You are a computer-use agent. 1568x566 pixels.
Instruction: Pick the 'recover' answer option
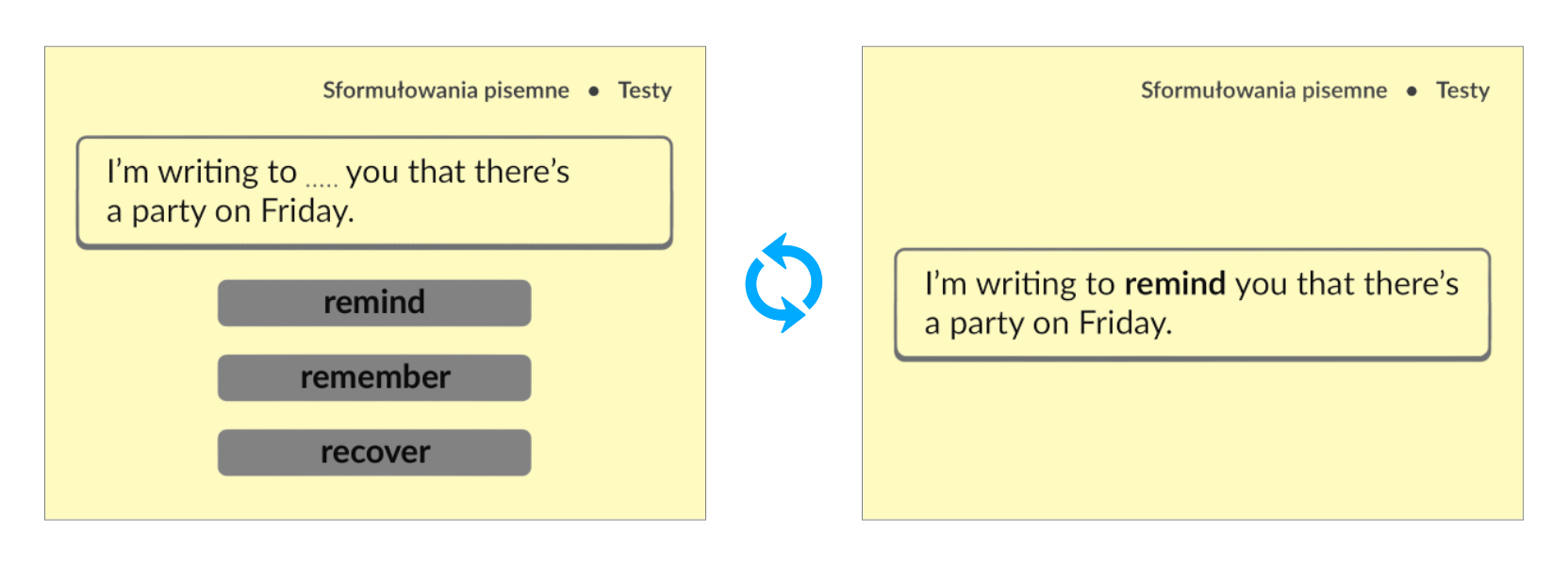[374, 453]
